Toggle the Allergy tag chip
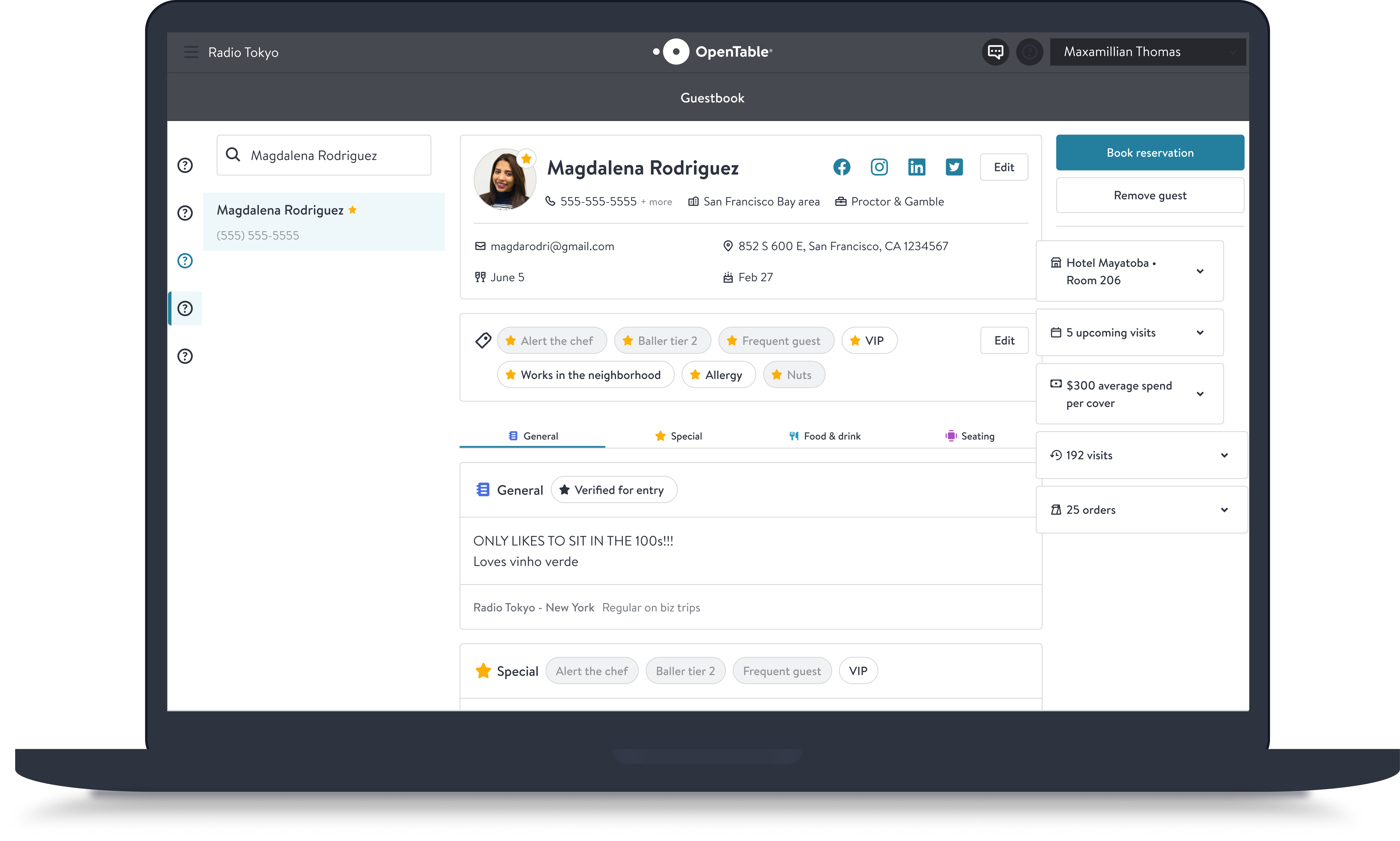Viewport: 1400px width, 841px height. (x=718, y=375)
